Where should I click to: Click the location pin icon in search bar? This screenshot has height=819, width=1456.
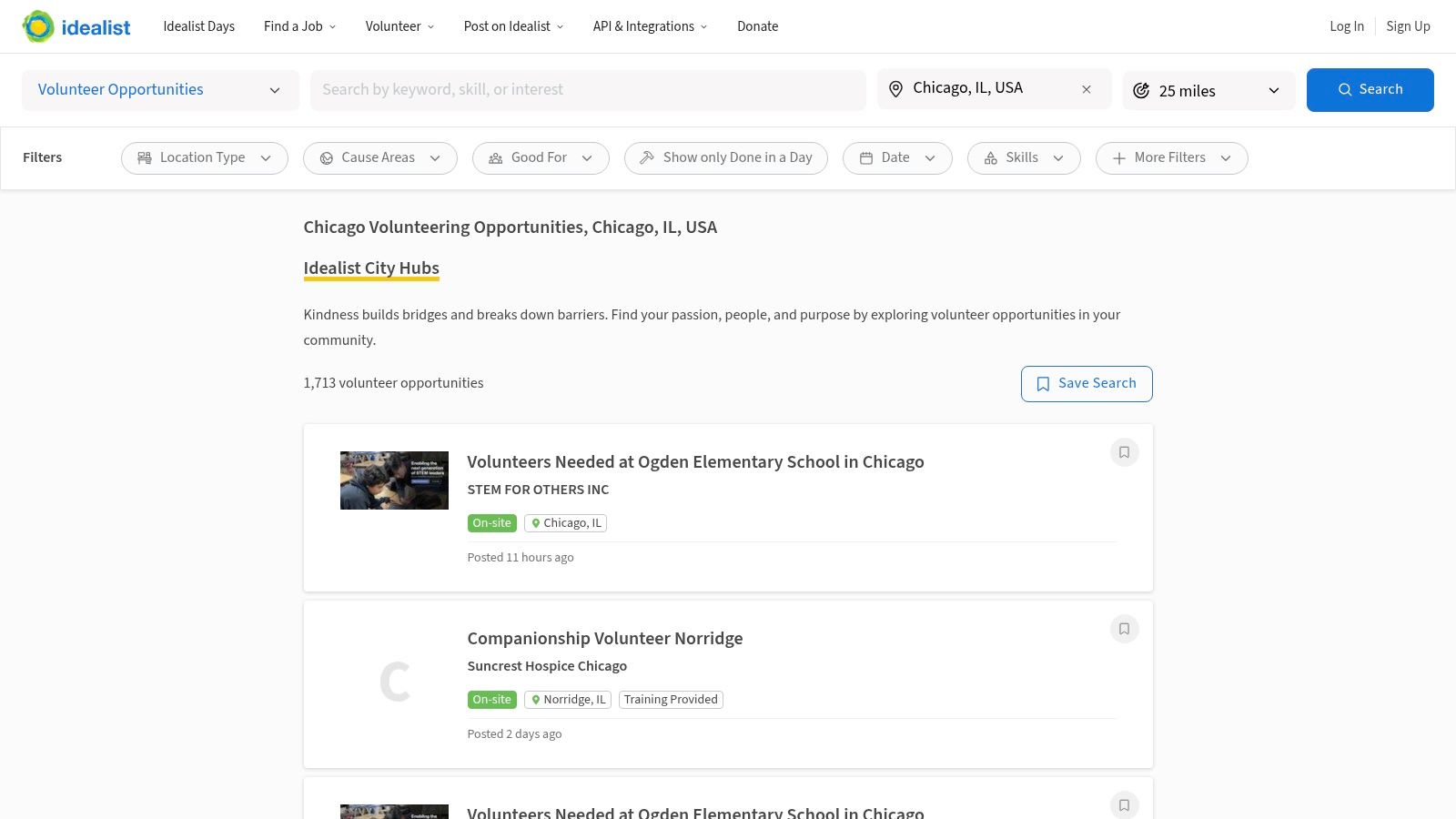click(895, 89)
